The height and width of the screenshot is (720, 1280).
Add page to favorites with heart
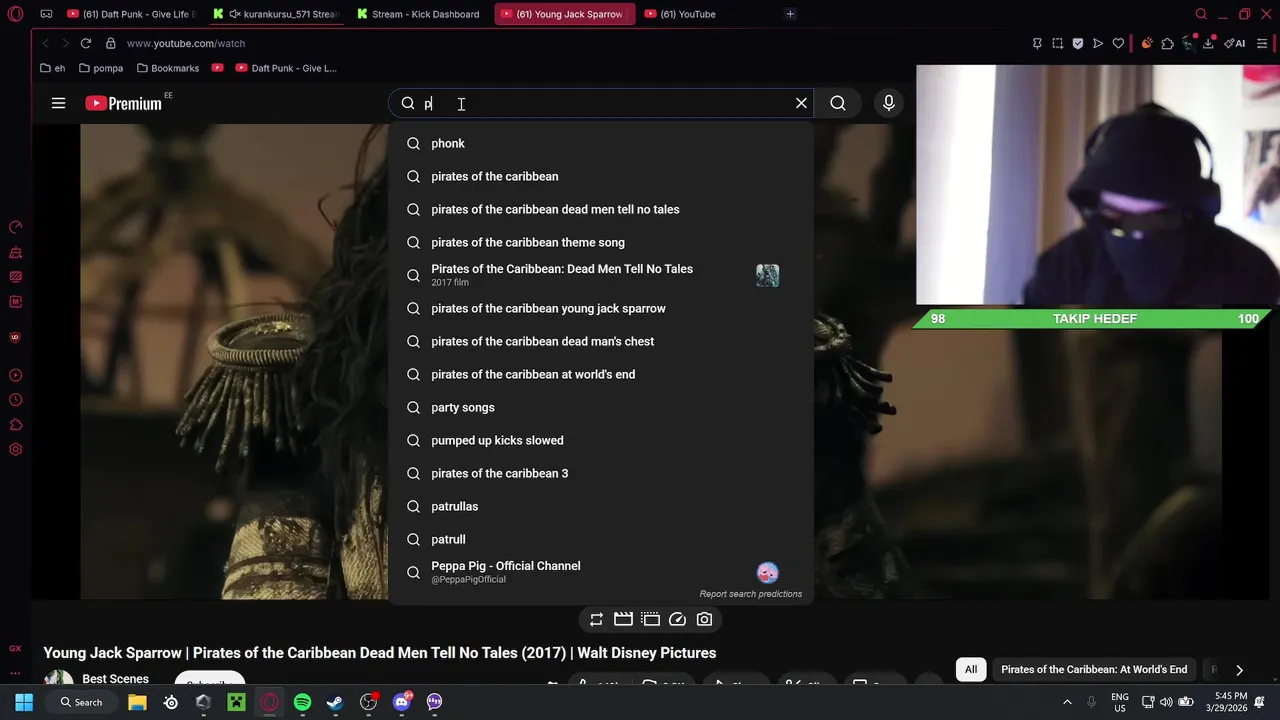[x=1118, y=43]
